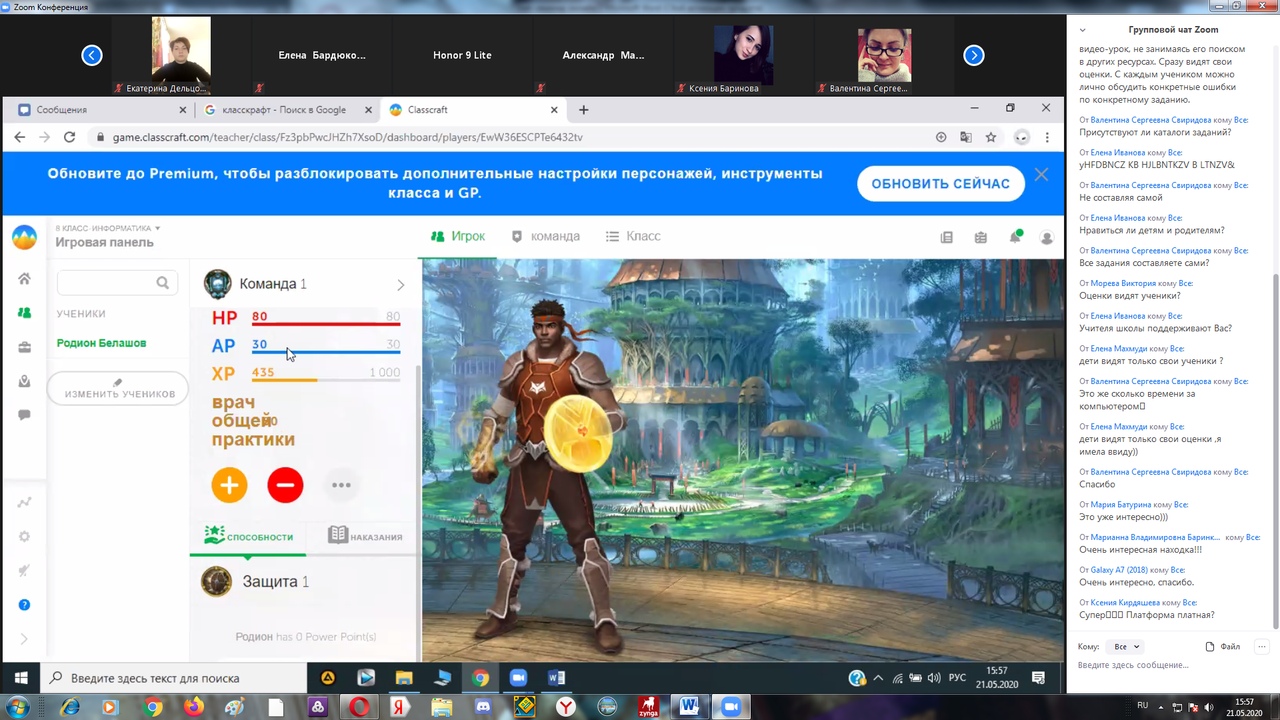Expand Команда 1 with the chevron arrow

tap(400, 285)
